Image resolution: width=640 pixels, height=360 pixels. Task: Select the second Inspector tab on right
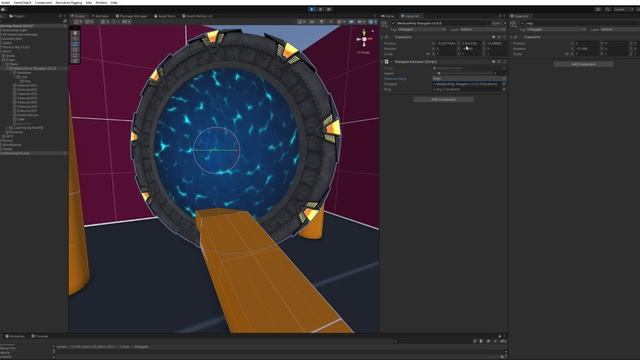[x=520, y=16]
